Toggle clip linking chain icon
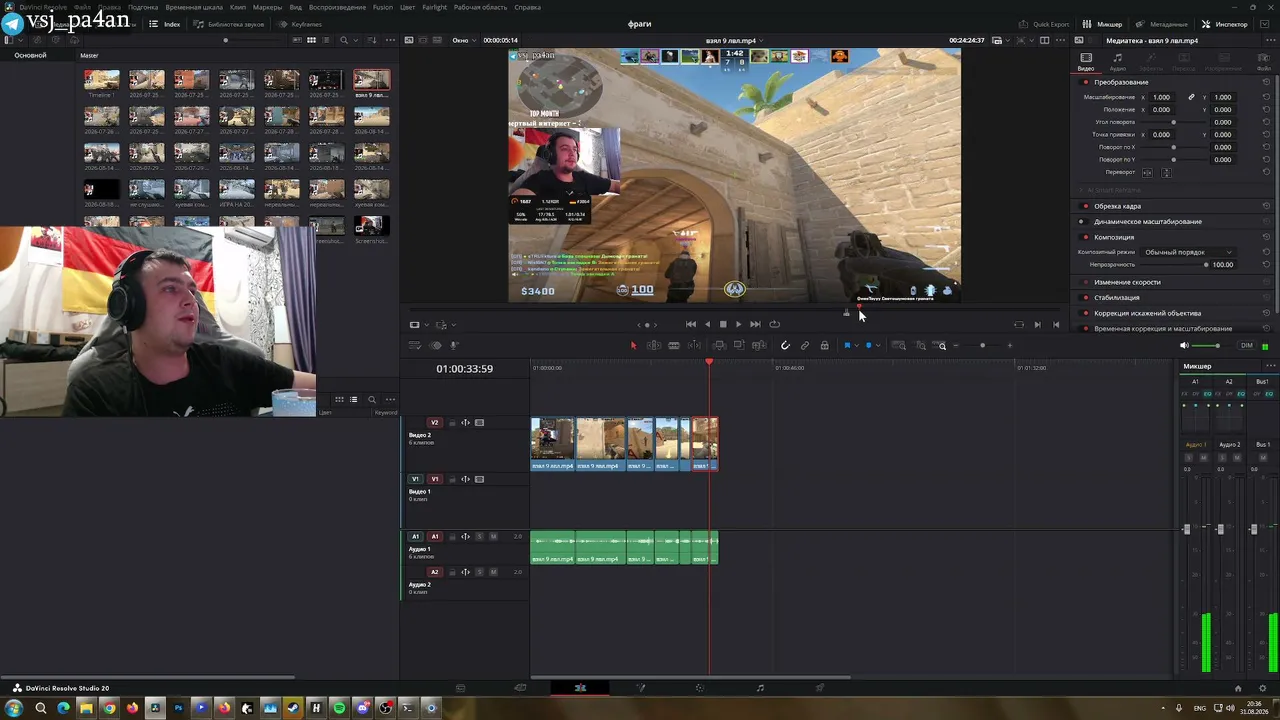This screenshot has height=720, width=1280. tap(805, 346)
